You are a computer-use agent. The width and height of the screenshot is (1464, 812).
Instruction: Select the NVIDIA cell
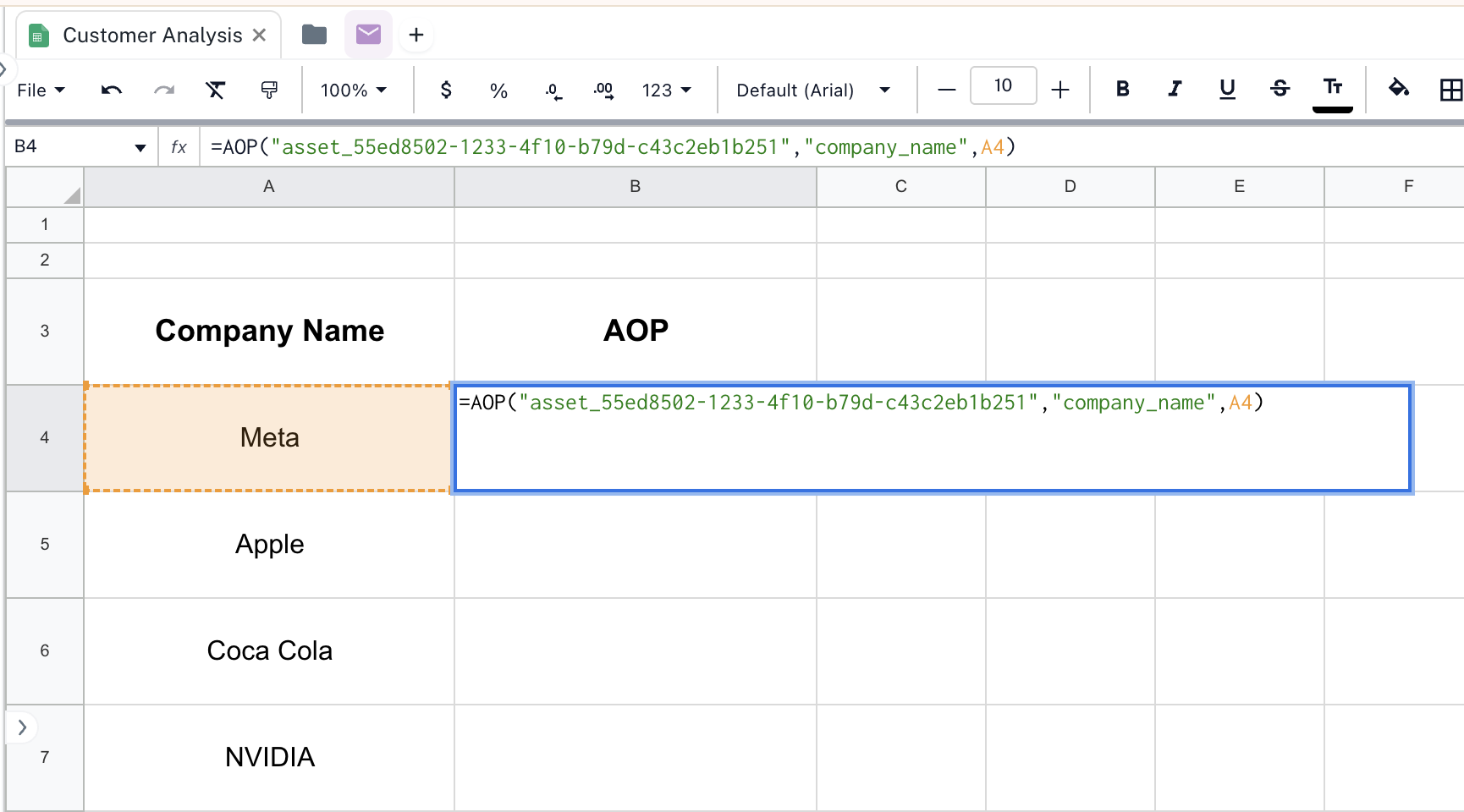pos(269,758)
